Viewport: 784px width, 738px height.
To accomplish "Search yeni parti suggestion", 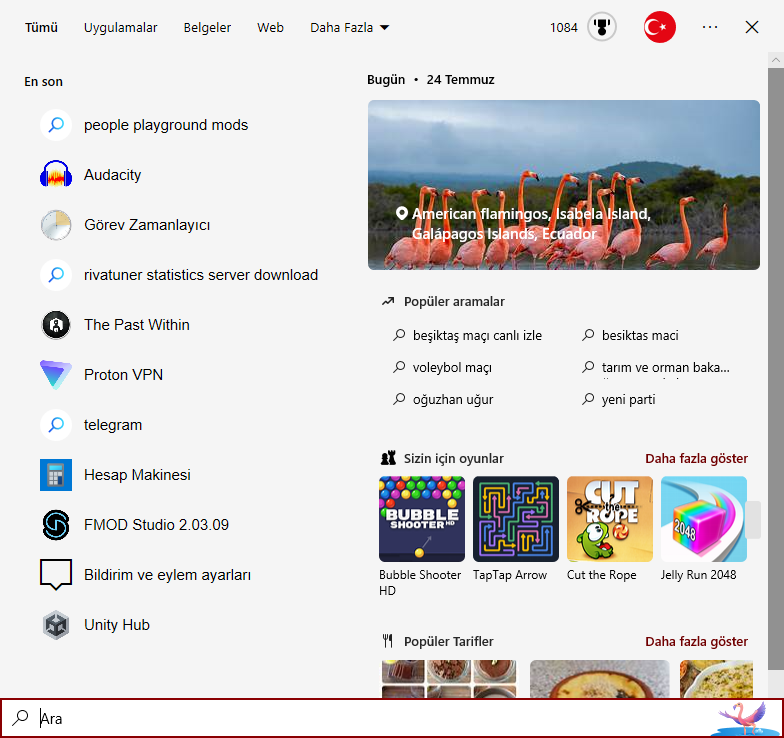I will click(x=618, y=400).
